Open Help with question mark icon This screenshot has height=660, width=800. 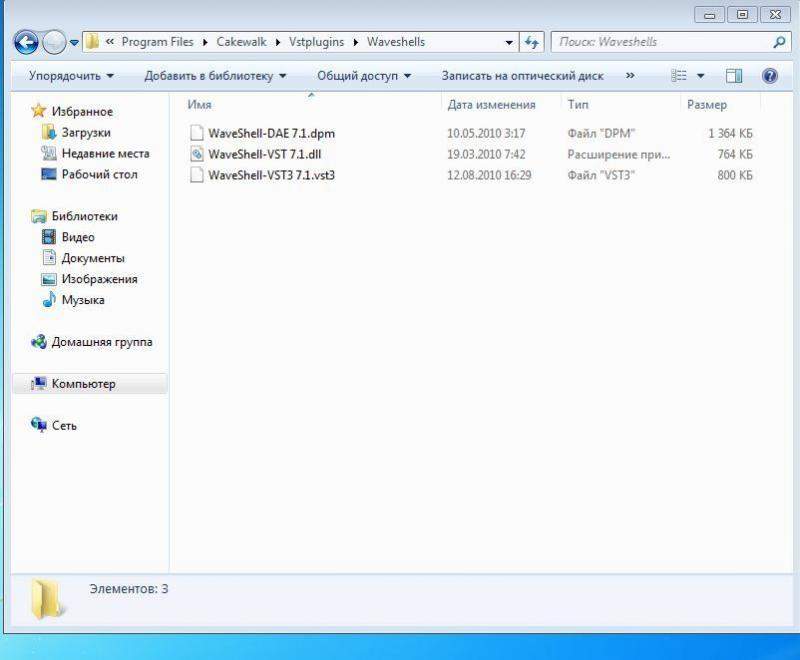click(769, 76)
